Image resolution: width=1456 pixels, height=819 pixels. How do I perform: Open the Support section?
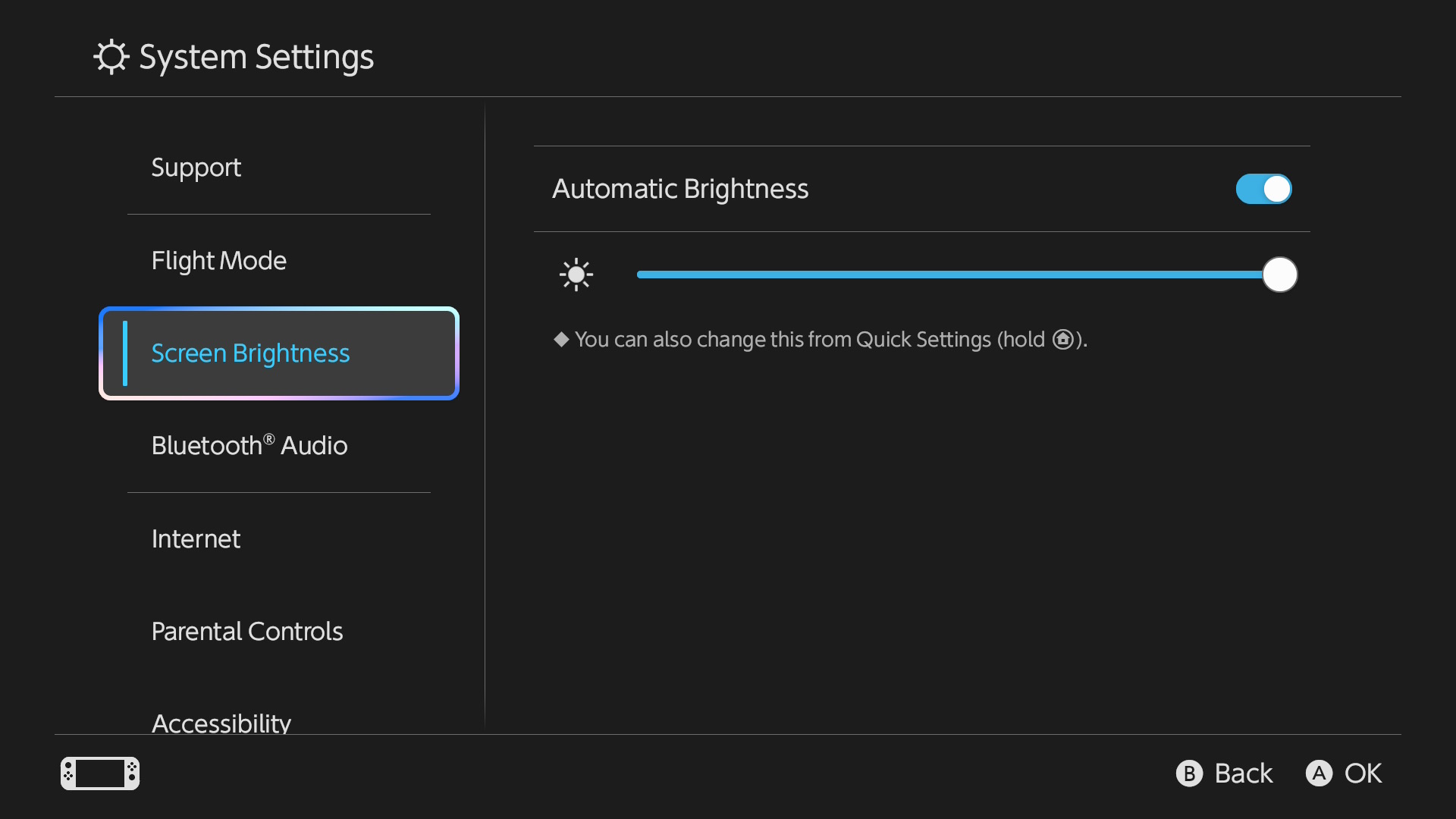click(196, 168)
